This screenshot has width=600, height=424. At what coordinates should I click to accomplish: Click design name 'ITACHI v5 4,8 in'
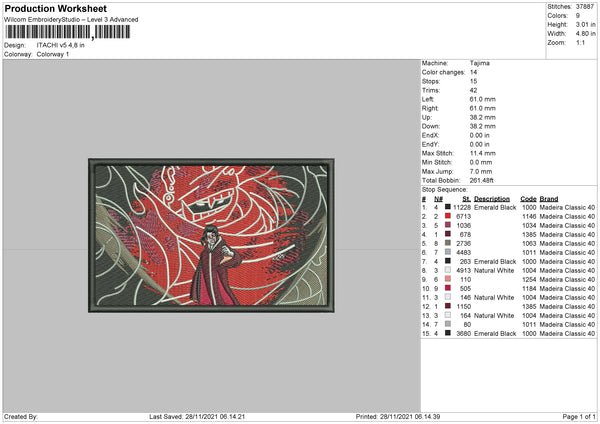point(61,45)
